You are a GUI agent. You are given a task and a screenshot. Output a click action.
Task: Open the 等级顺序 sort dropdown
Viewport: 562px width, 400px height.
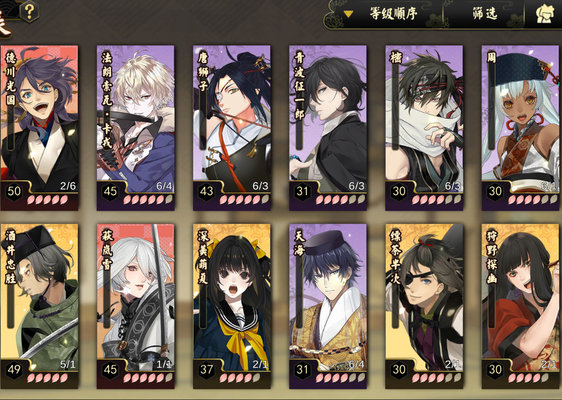pos(385,14)
